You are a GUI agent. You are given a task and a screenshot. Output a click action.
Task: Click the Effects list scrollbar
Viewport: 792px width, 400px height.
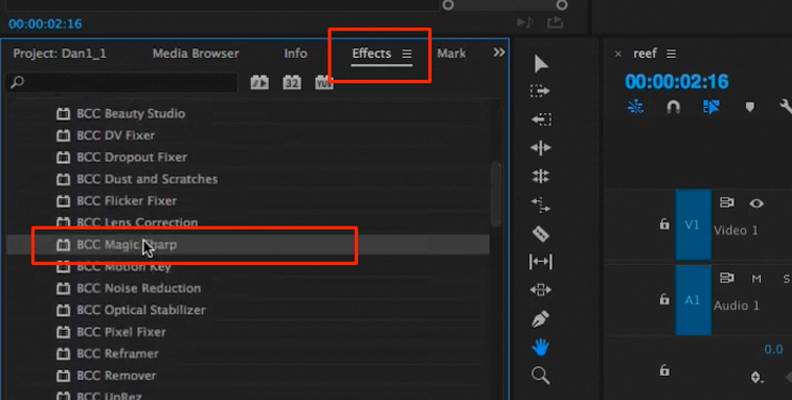tap(496, 194)
